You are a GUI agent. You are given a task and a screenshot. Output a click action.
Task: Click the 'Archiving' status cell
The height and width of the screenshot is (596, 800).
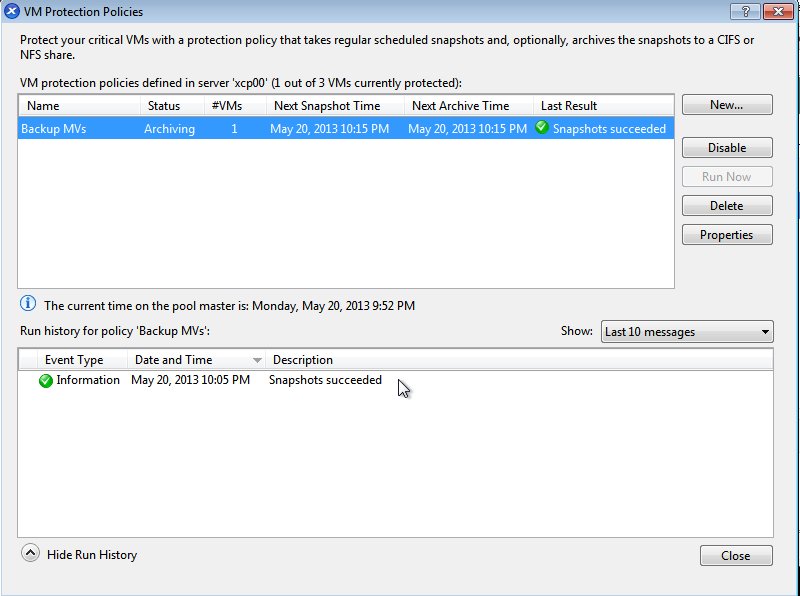click(169, 129)
